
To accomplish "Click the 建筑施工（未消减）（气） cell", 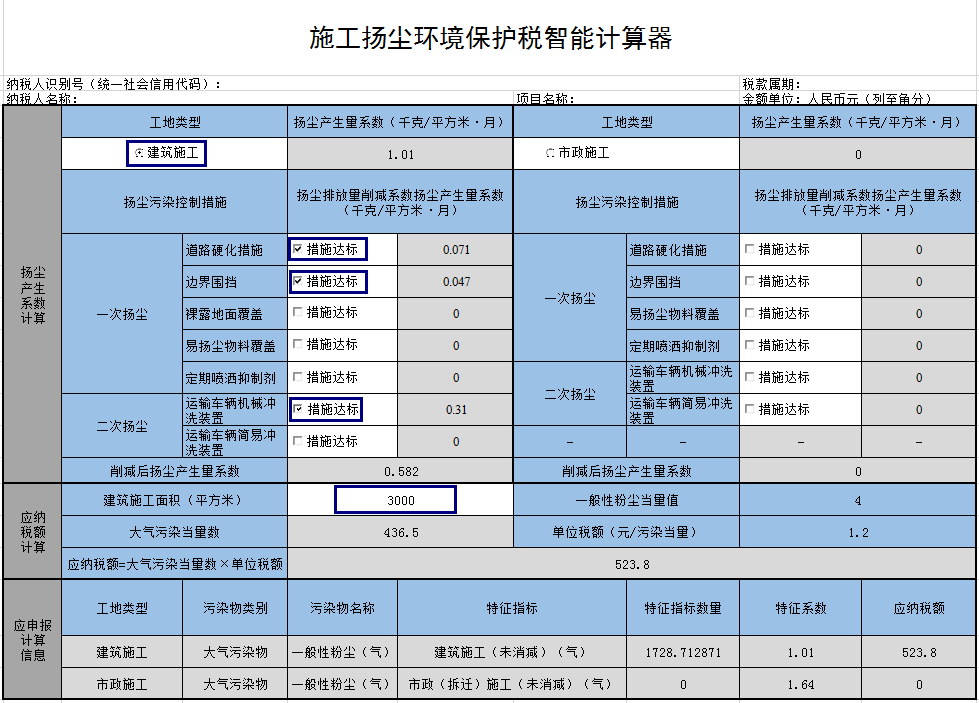I will pyautogui.click(x=512, y=652).
